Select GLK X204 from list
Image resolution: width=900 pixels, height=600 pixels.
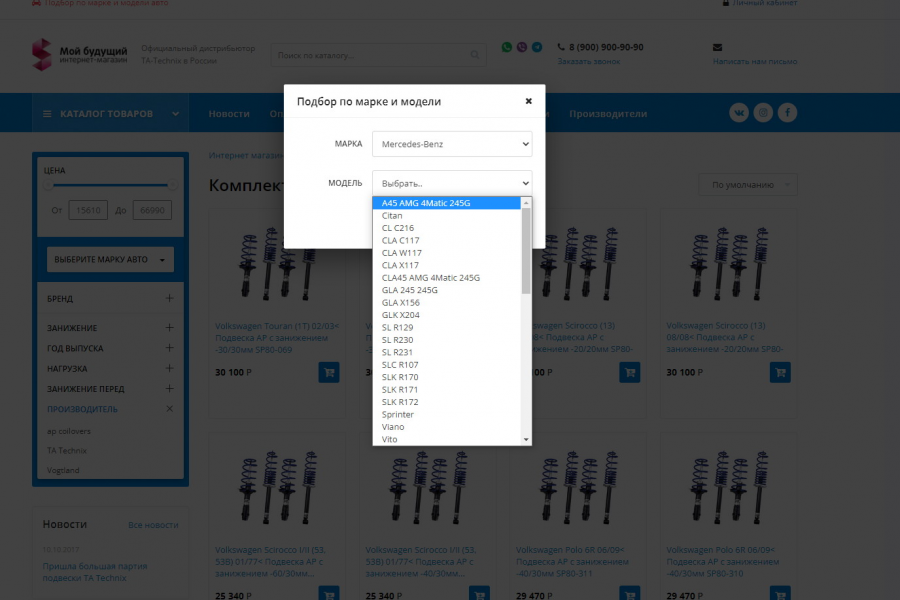point(447,315)
